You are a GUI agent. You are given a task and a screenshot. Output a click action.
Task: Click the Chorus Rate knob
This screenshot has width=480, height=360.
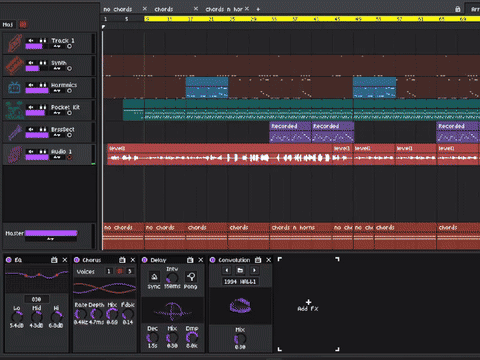[x=80, y=314]
